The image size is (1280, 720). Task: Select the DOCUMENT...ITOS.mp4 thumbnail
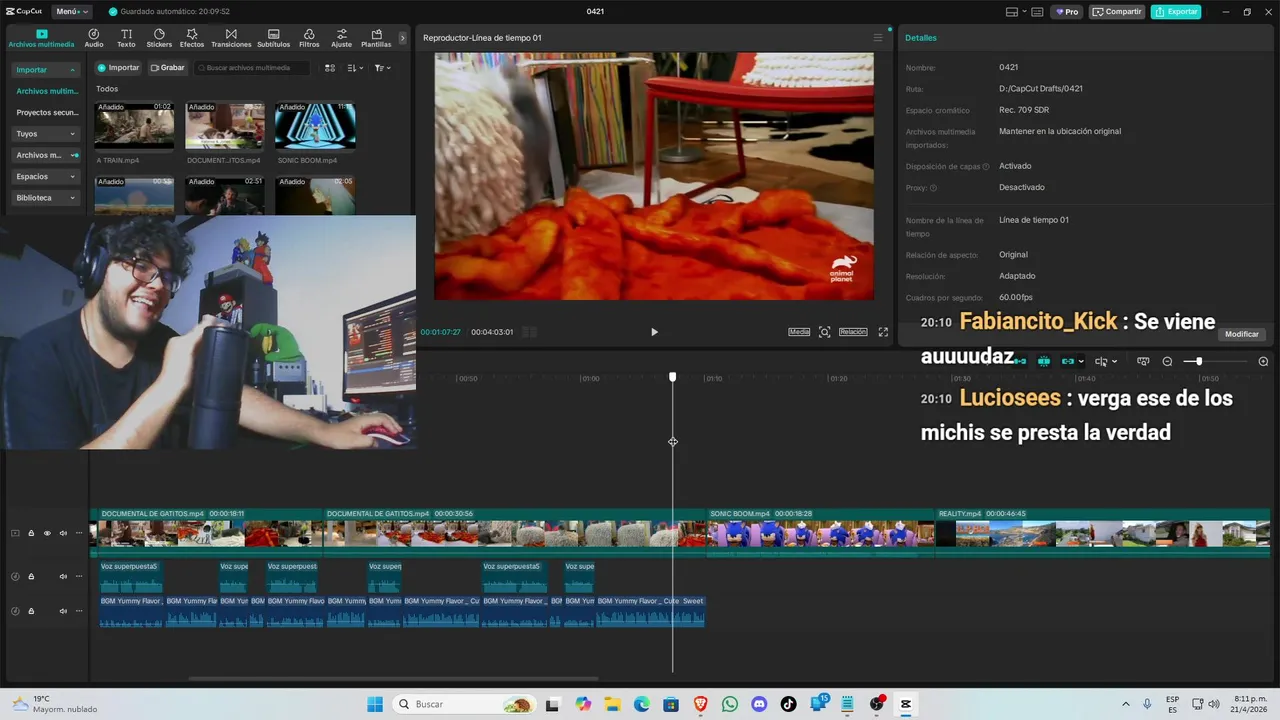click(225, 125)
